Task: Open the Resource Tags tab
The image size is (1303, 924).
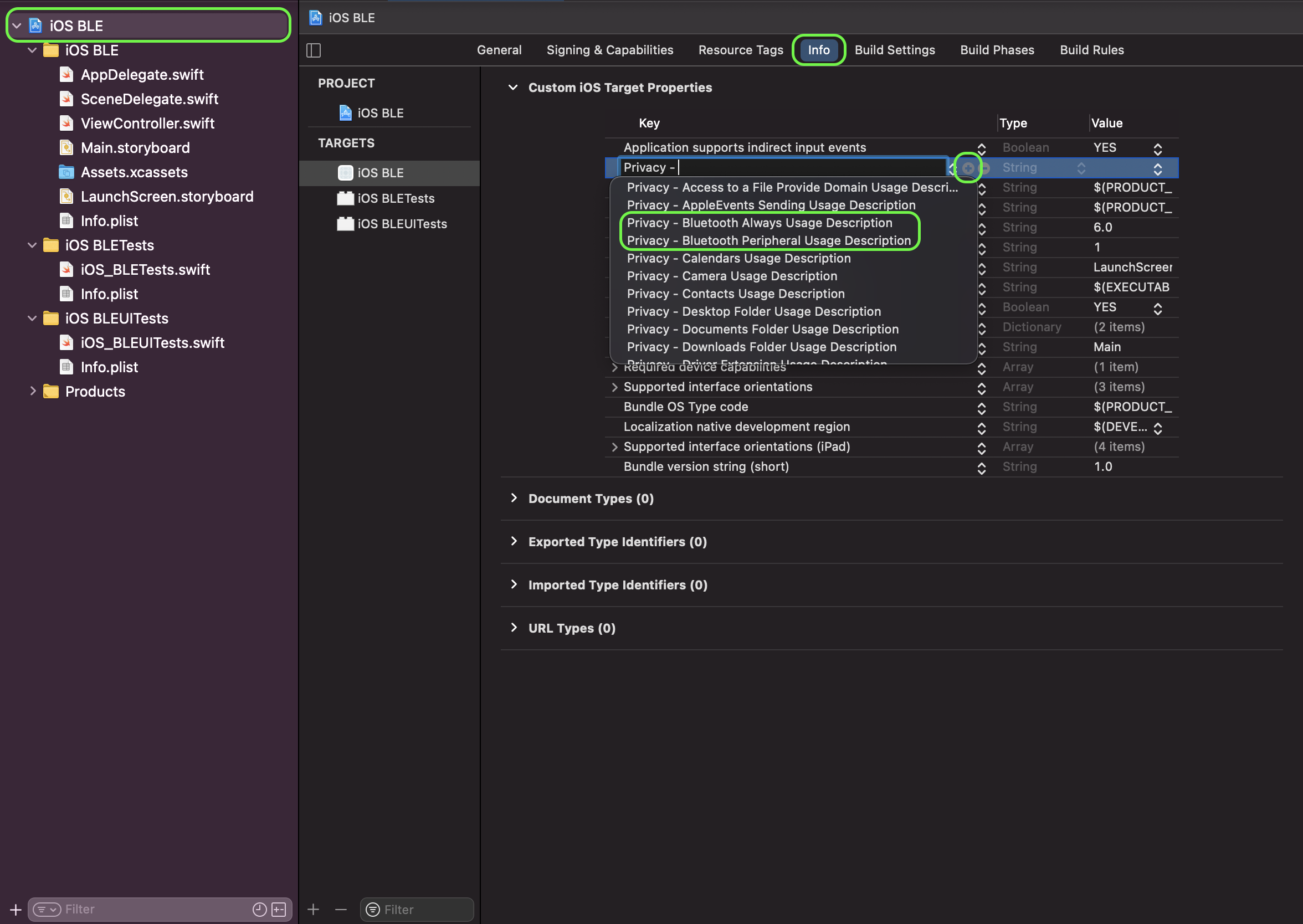Action: (x=741, y=50)
